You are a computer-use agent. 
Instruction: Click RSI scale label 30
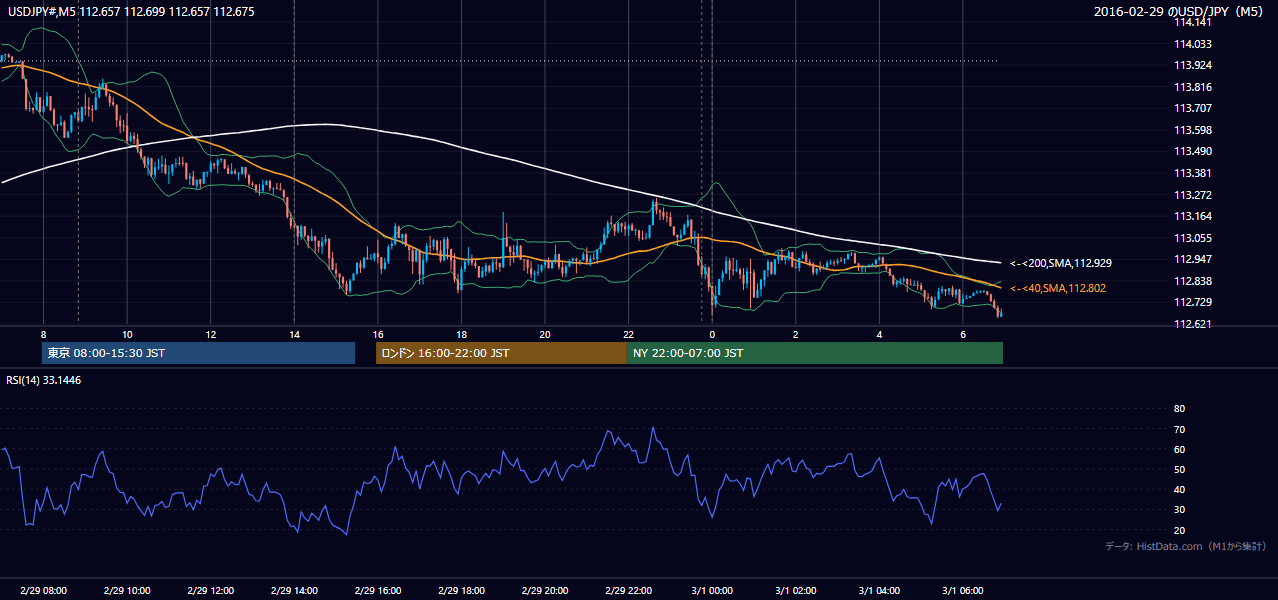(1179, 510)
